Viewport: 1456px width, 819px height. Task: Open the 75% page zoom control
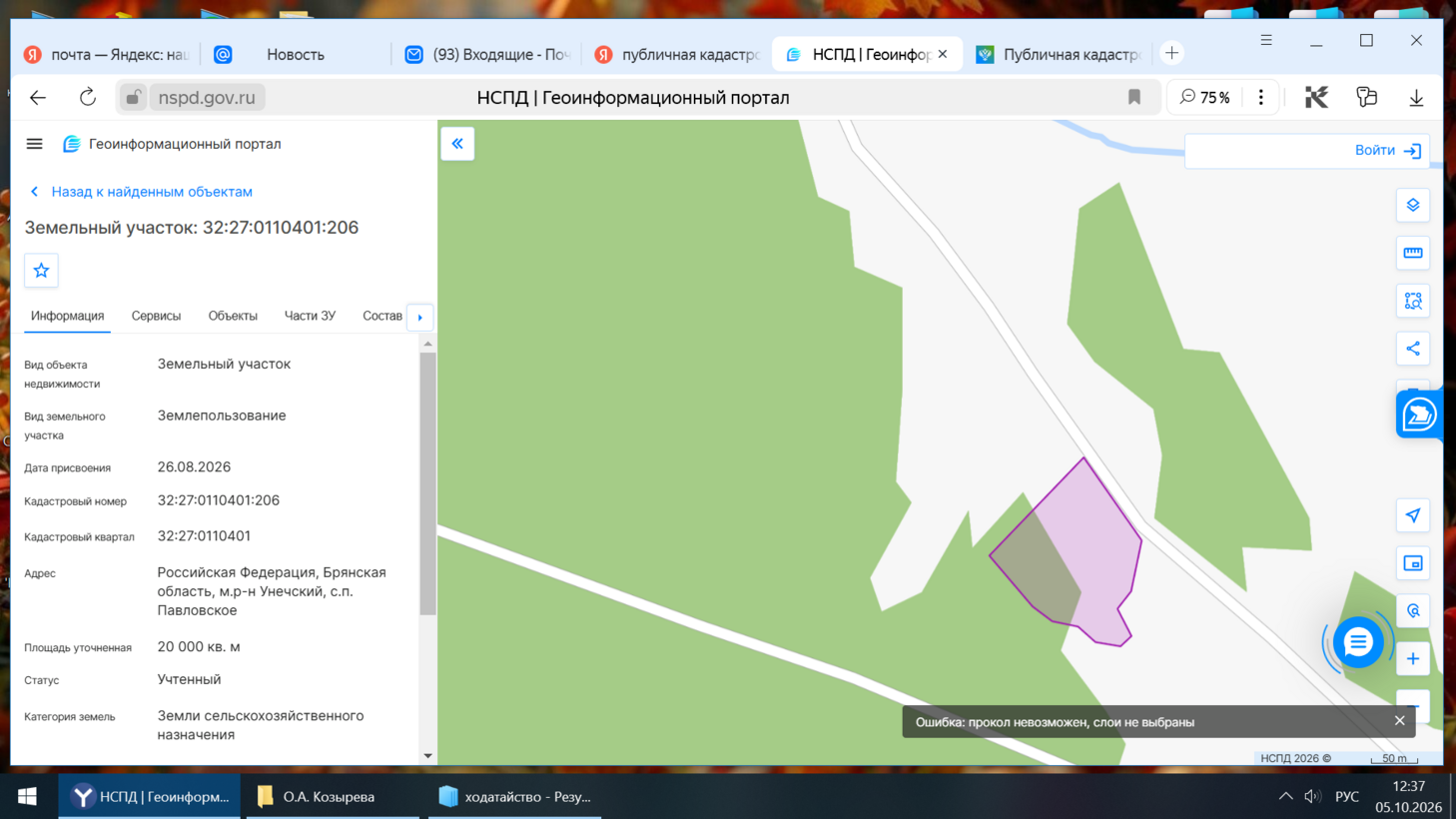tap(1205, 97)
